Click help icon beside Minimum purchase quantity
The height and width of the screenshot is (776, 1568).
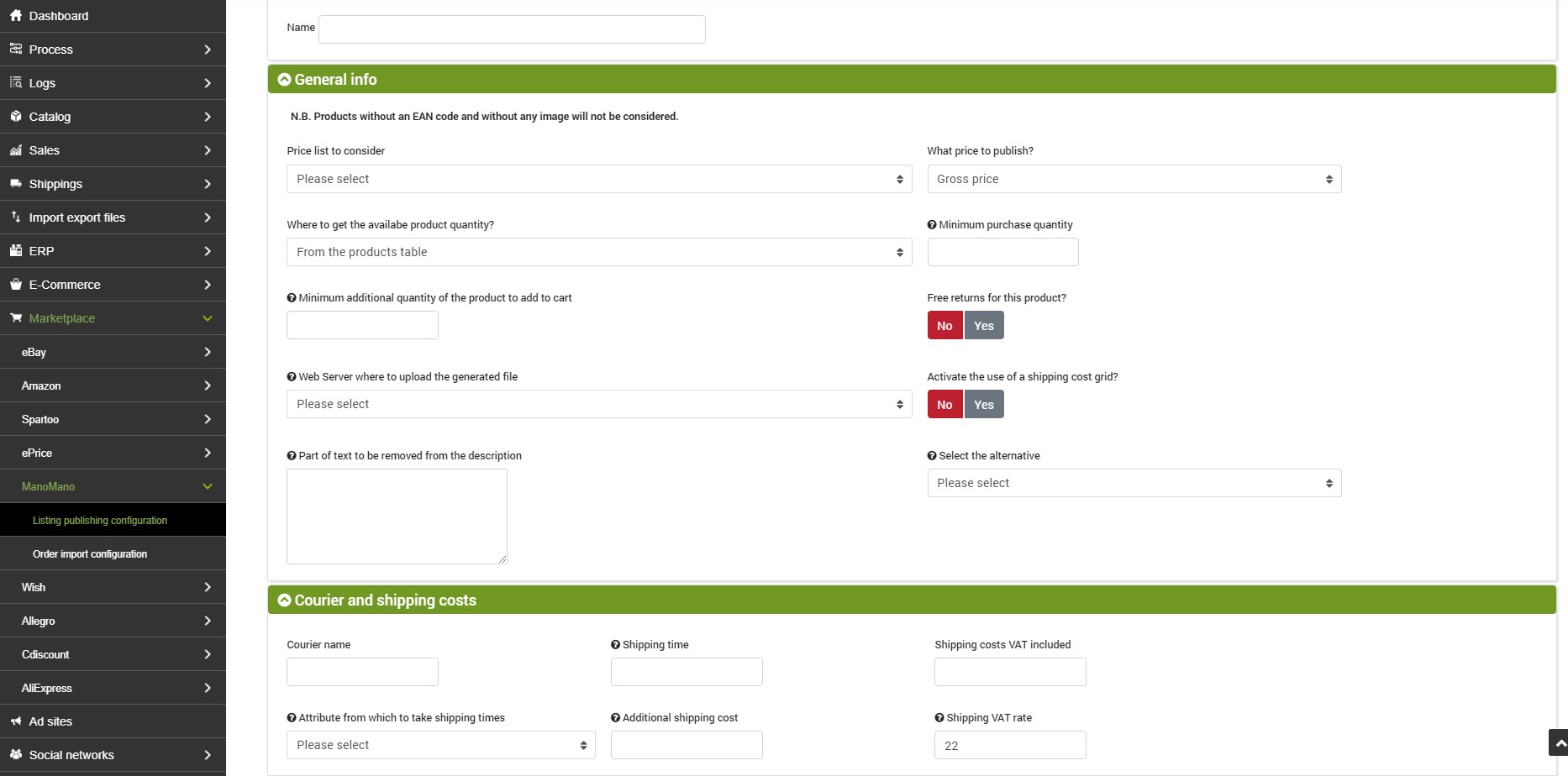point(932,225)
